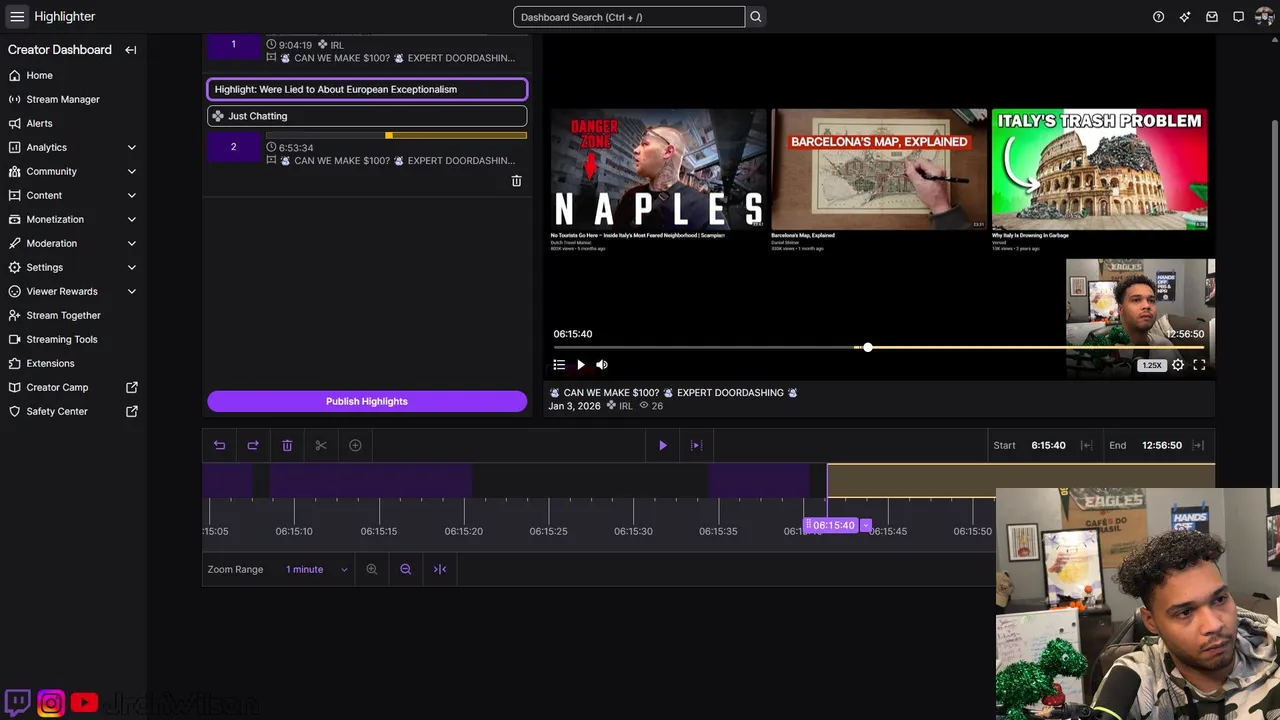
Task: Edit the highlight title text field
Action: tap(367, 89)
